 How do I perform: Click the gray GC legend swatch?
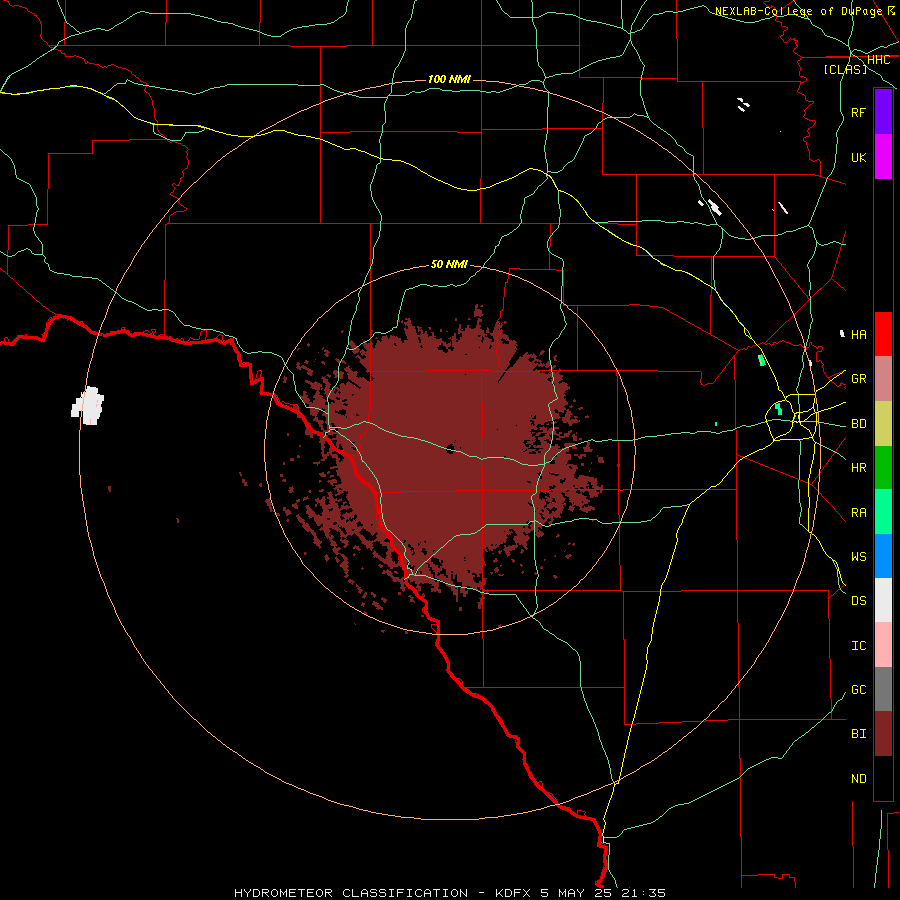(x=883, y=689)
